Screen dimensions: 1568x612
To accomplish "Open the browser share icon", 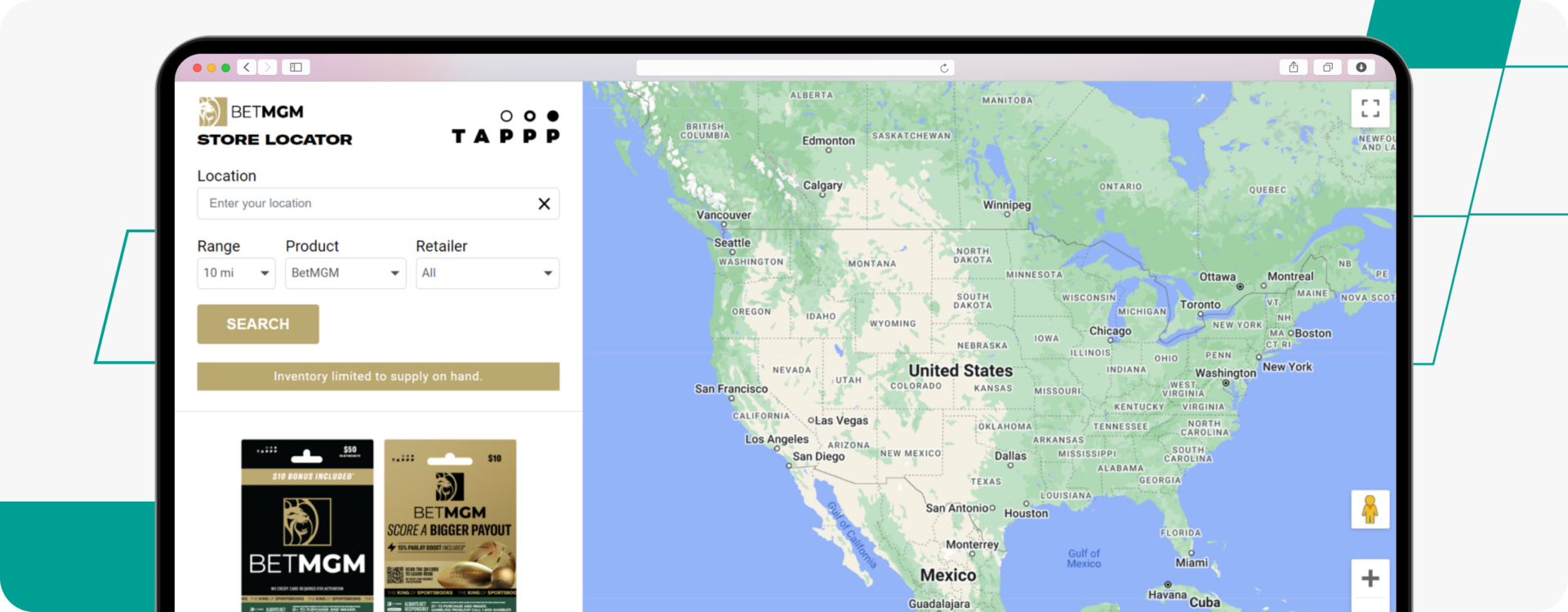I will [1294, 67].
